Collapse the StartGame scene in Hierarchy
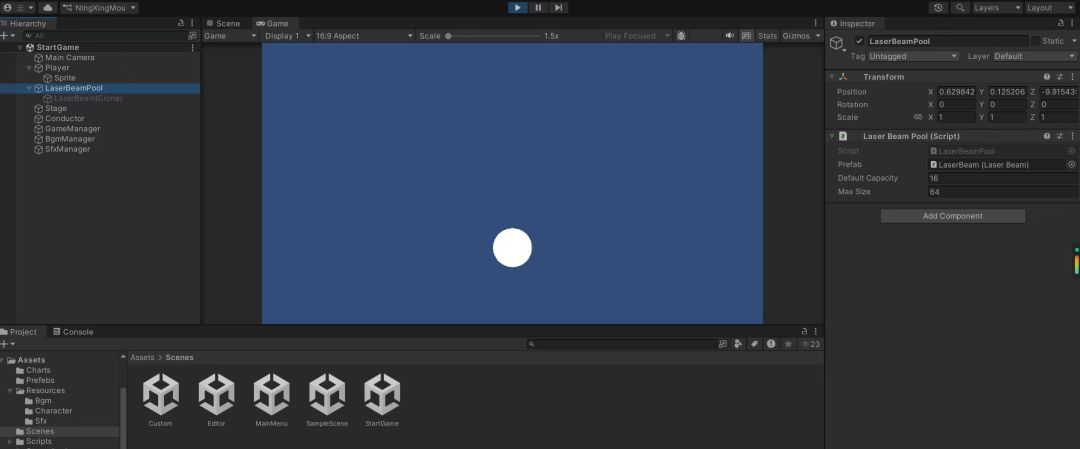 coord(21,48)
